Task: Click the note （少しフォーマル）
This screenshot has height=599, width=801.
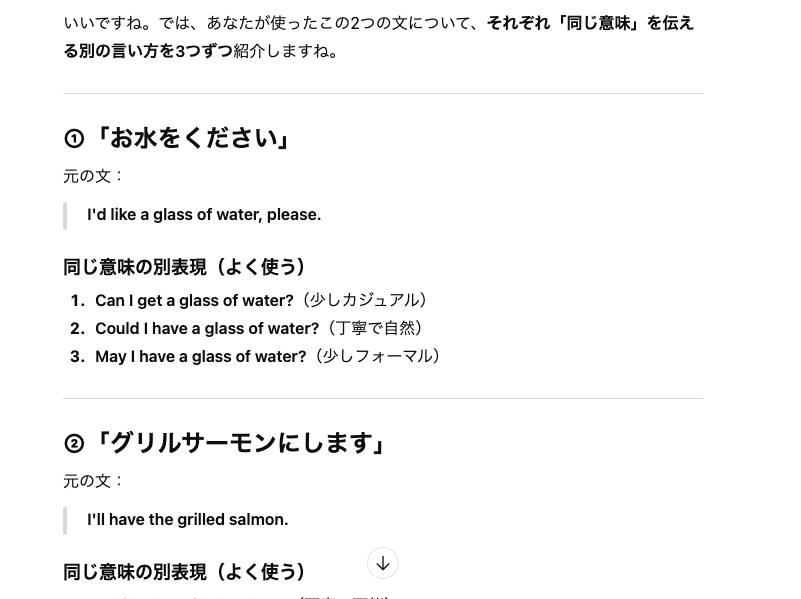Action: (378, 356)
